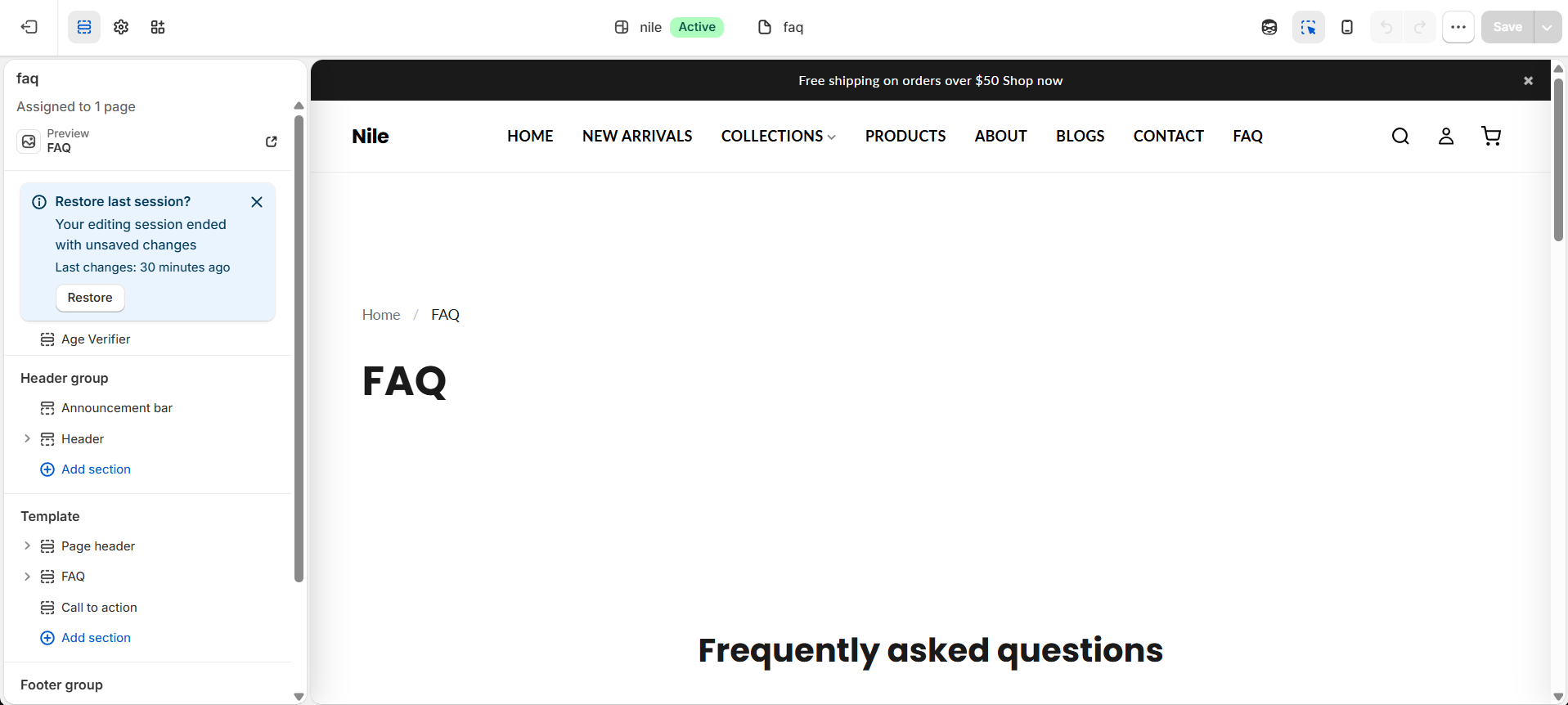Open the Sections panel icon
The height and width of the screenshot is (705, 1568).
(84, 27)
